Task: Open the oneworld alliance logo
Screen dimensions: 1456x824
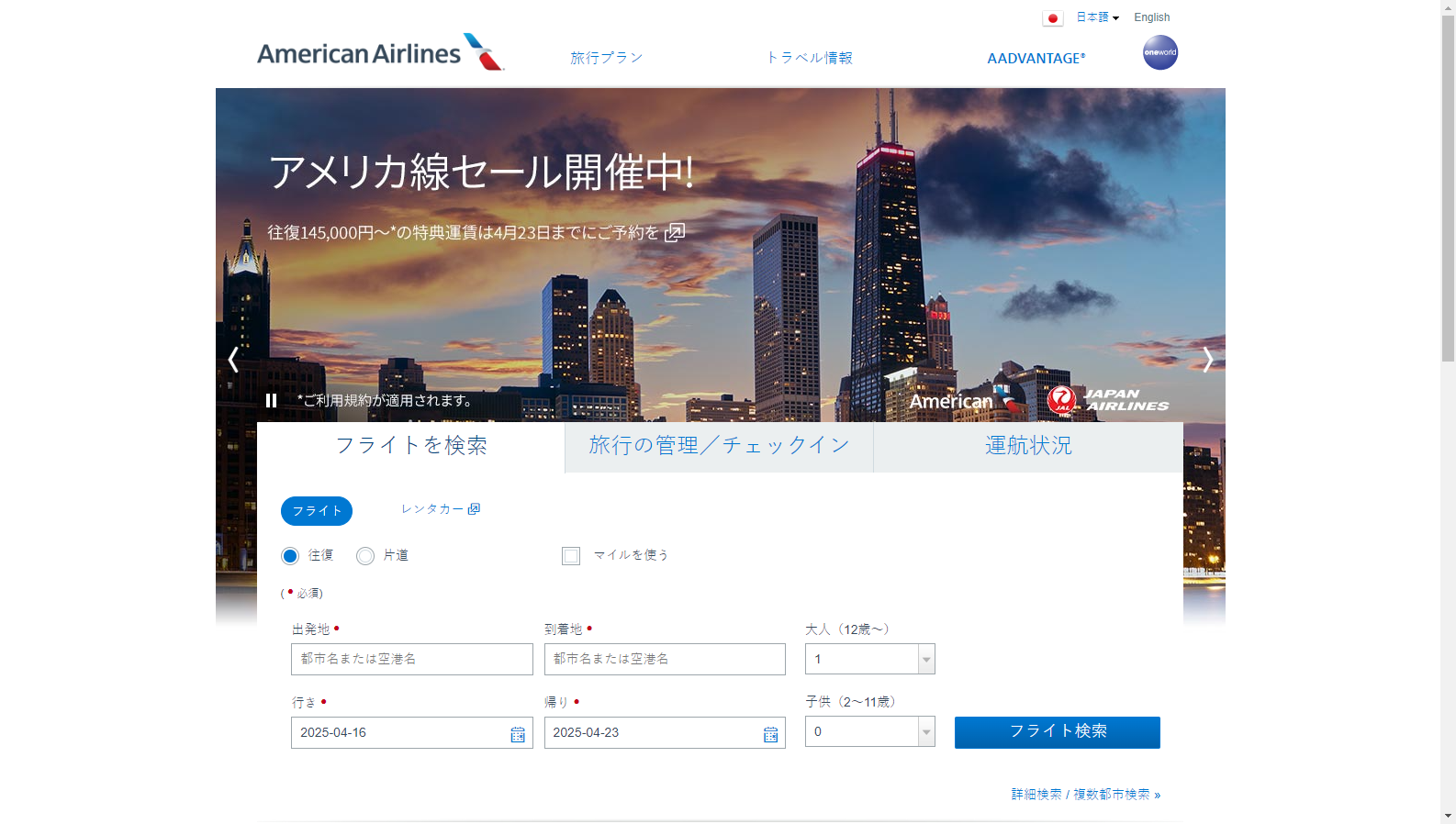Action: click(1159, 52)
